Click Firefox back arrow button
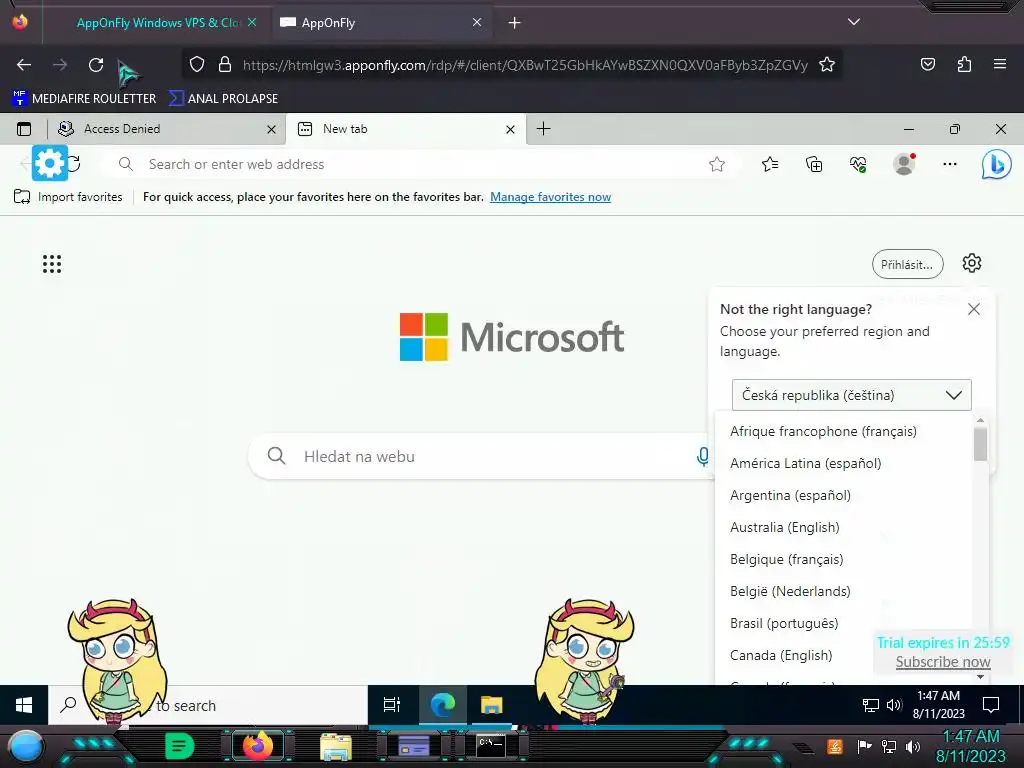 point(24,65)
